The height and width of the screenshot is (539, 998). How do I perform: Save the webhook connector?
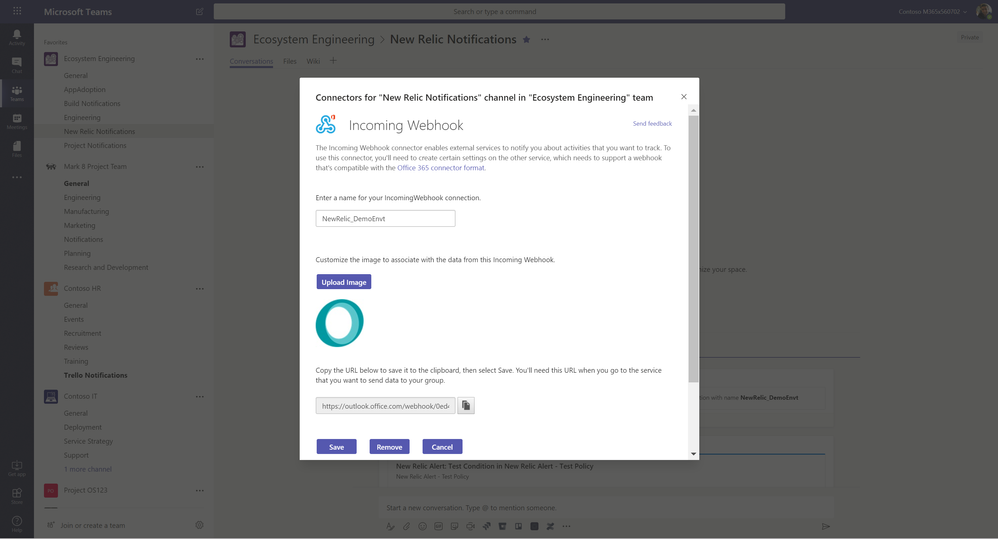point(337,447)
